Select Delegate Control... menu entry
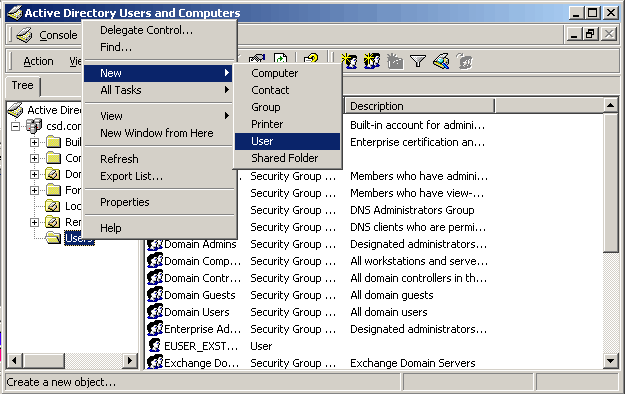 point(159,30)
